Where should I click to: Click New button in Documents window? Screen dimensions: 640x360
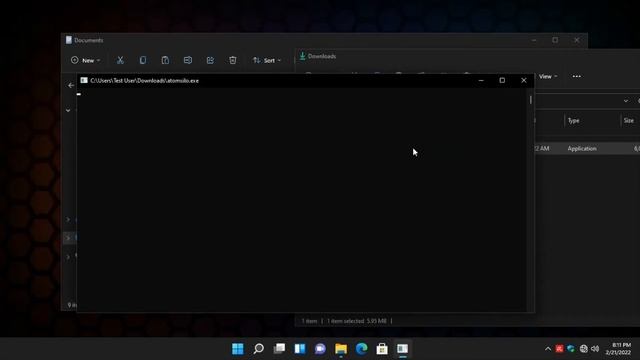coord(85,60)
